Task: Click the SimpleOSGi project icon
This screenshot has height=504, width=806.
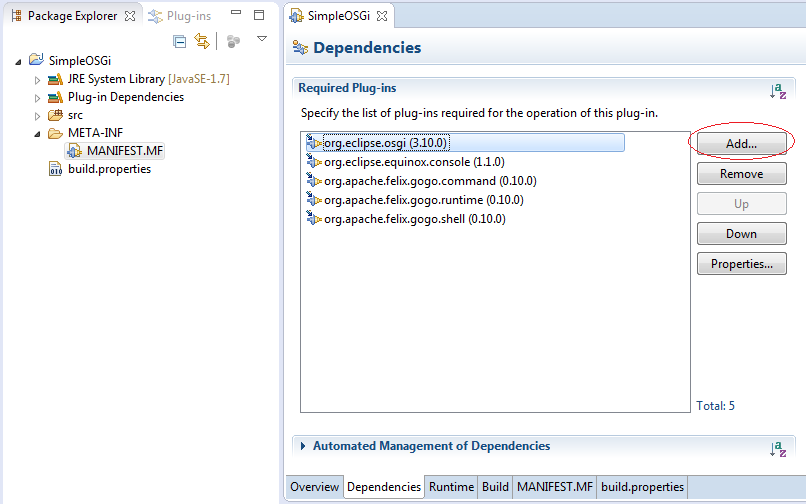Action: (x=36, y=60)
